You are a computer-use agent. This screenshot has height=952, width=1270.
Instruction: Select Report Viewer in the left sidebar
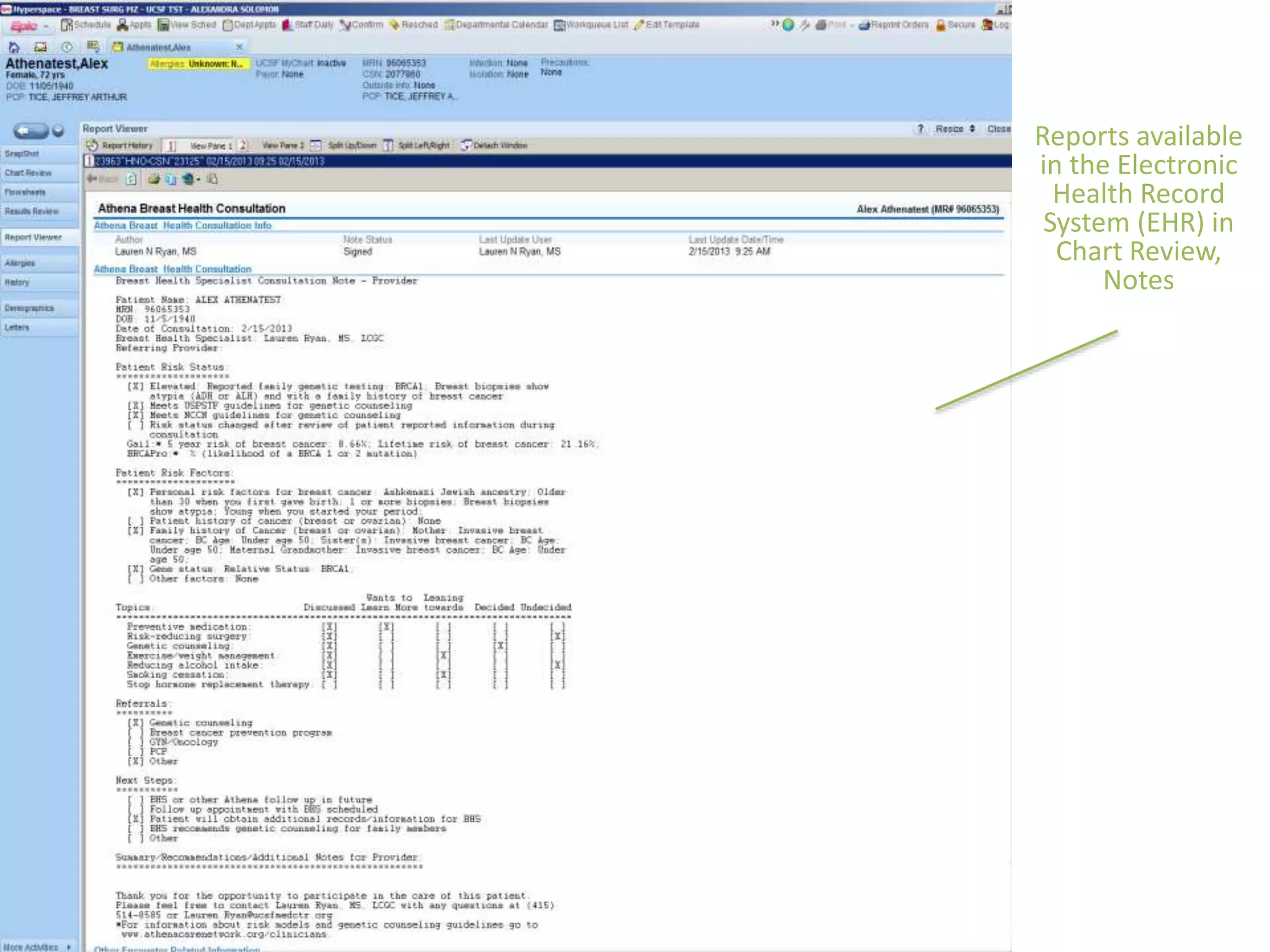(40, 237)
